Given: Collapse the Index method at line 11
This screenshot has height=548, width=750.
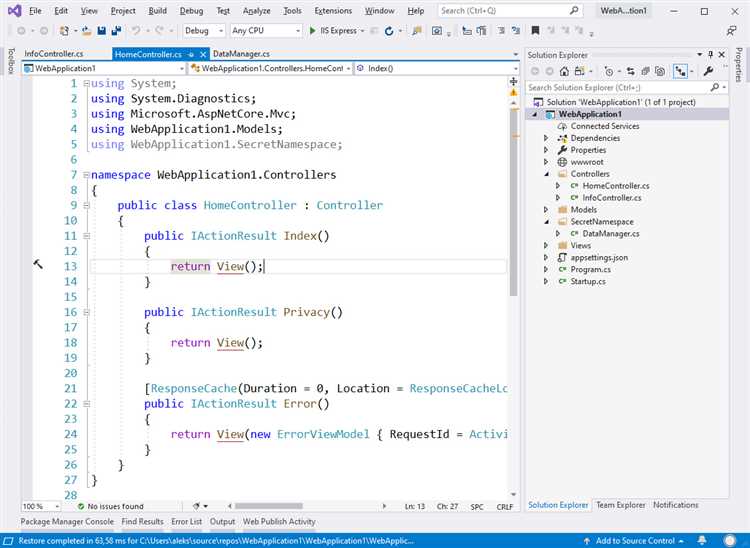Looking at the screenshot, I should coord(86,236).
